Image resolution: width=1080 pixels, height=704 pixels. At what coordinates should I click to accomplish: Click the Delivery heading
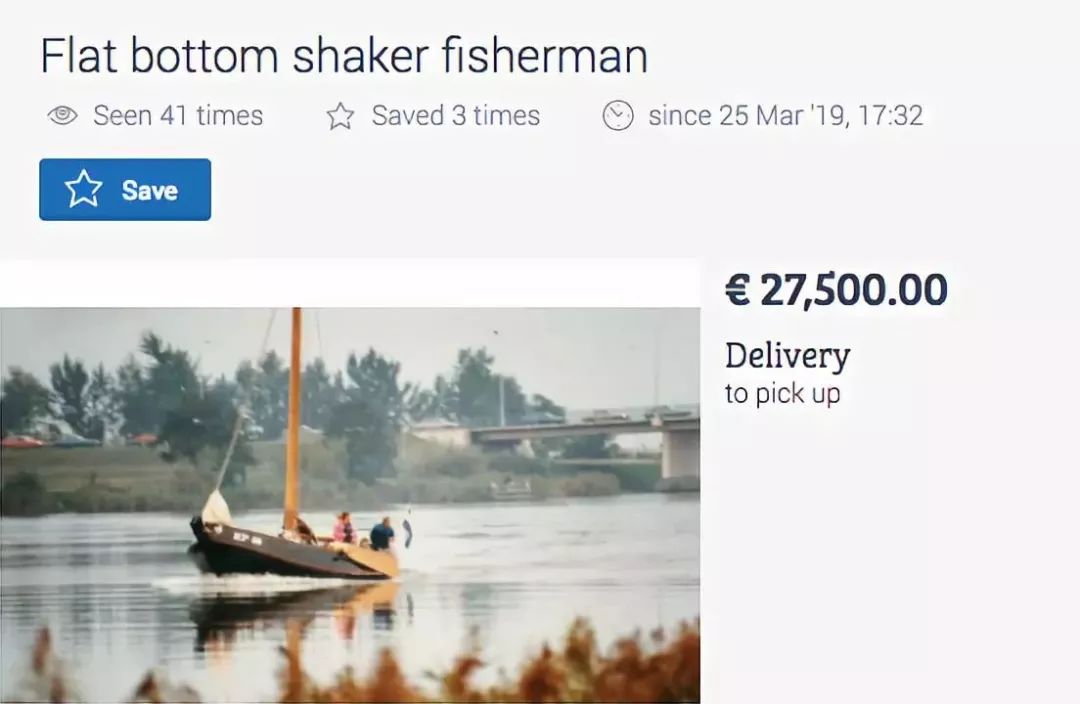click(x=787, y=356)
